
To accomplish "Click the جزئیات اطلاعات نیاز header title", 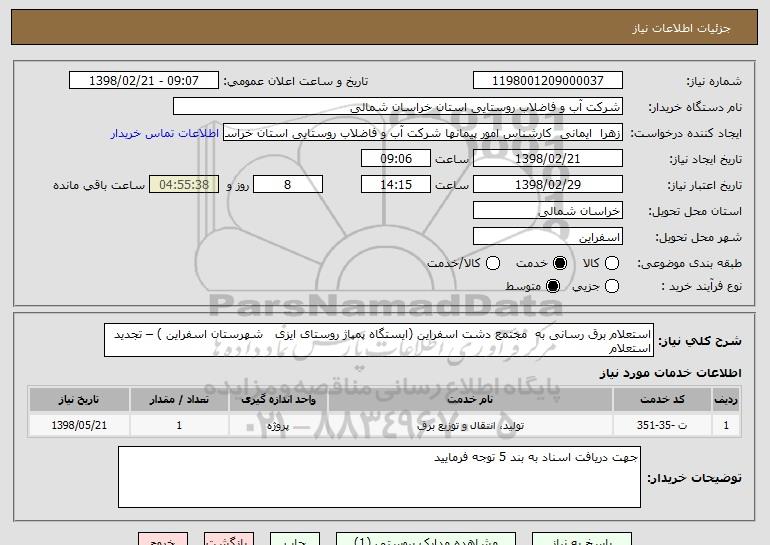I will coord(682,28).
